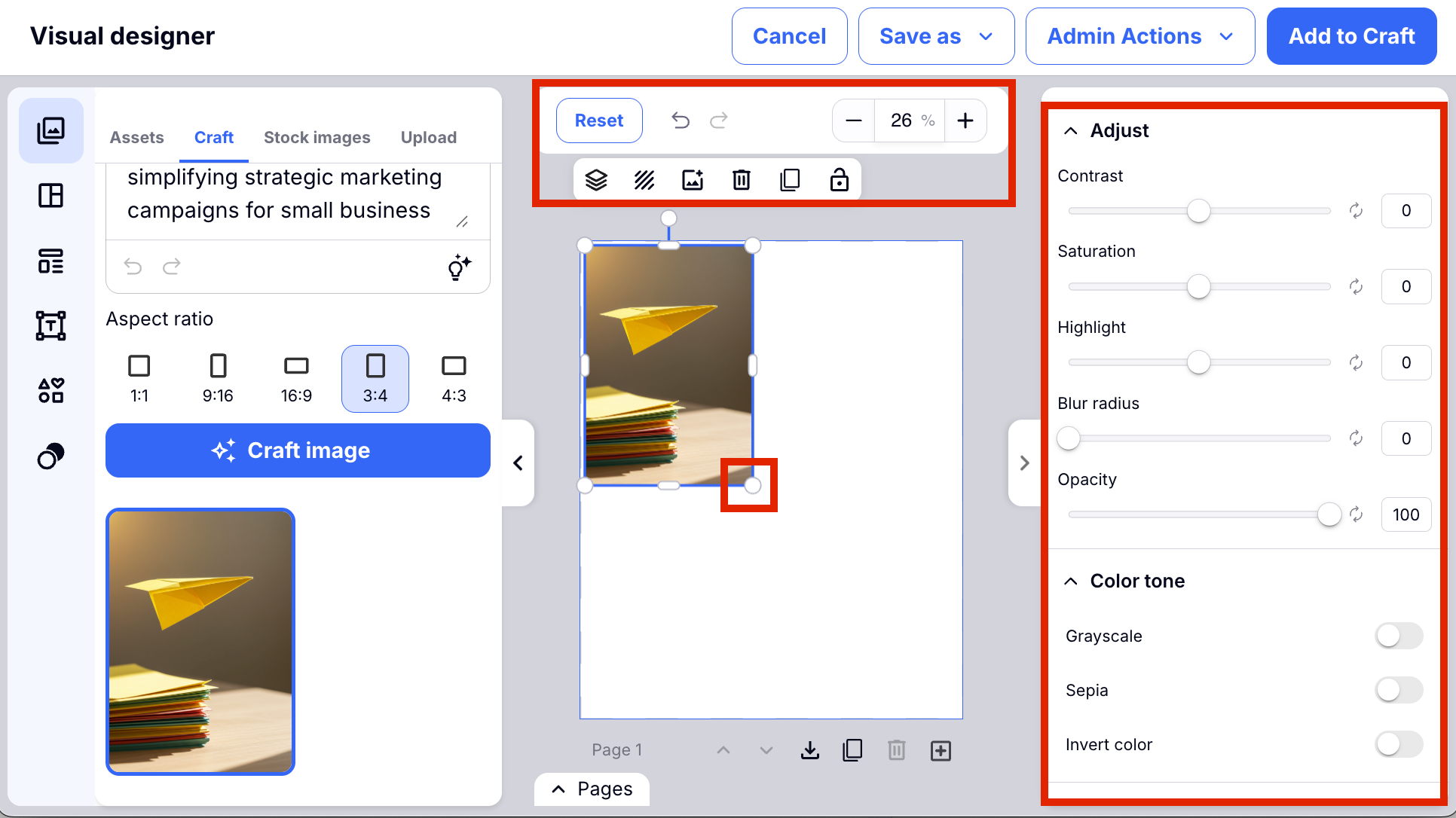This screenshot has width=1456, height=818.
Task: Switch to the Stock images tab
Action: [317, 137]
